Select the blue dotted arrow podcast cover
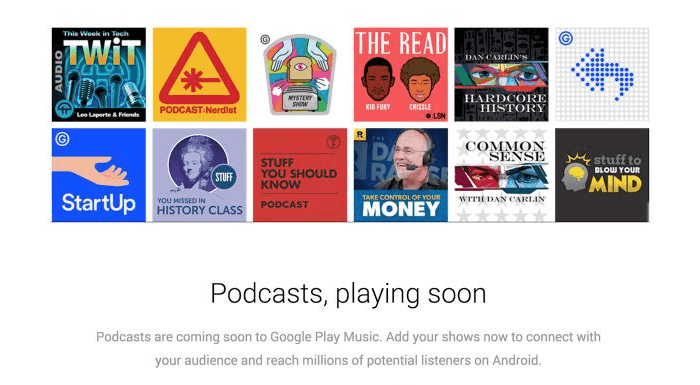Image resolution: width=700 pixels, height=385 pixels. point(602,75)
